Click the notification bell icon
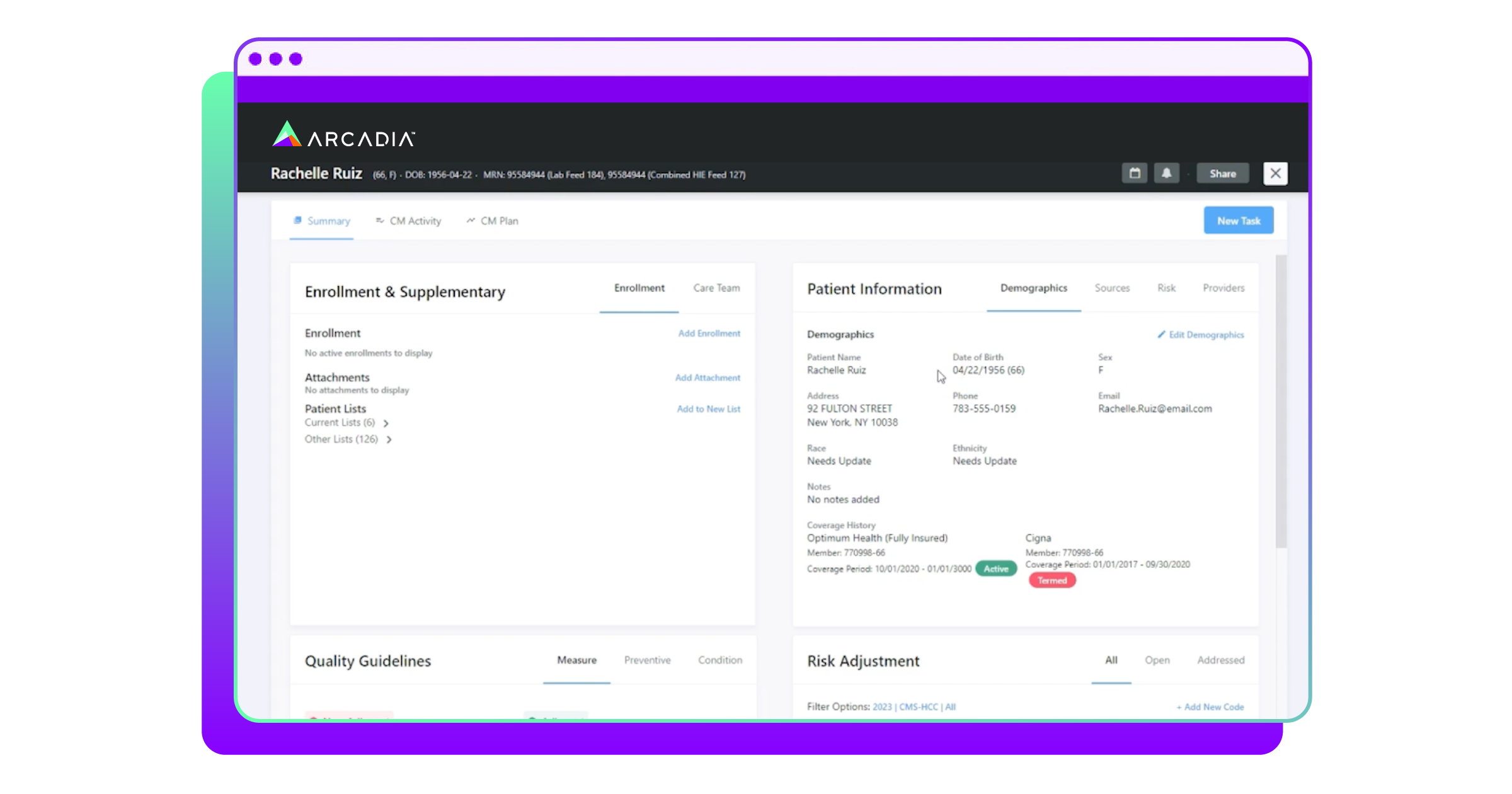Viewport: 1512px width, 794px height. tap(1166, 173)
